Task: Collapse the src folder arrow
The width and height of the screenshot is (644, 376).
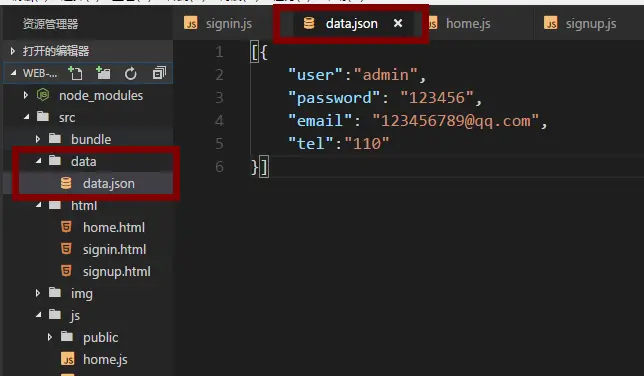Action: point(27,117)
